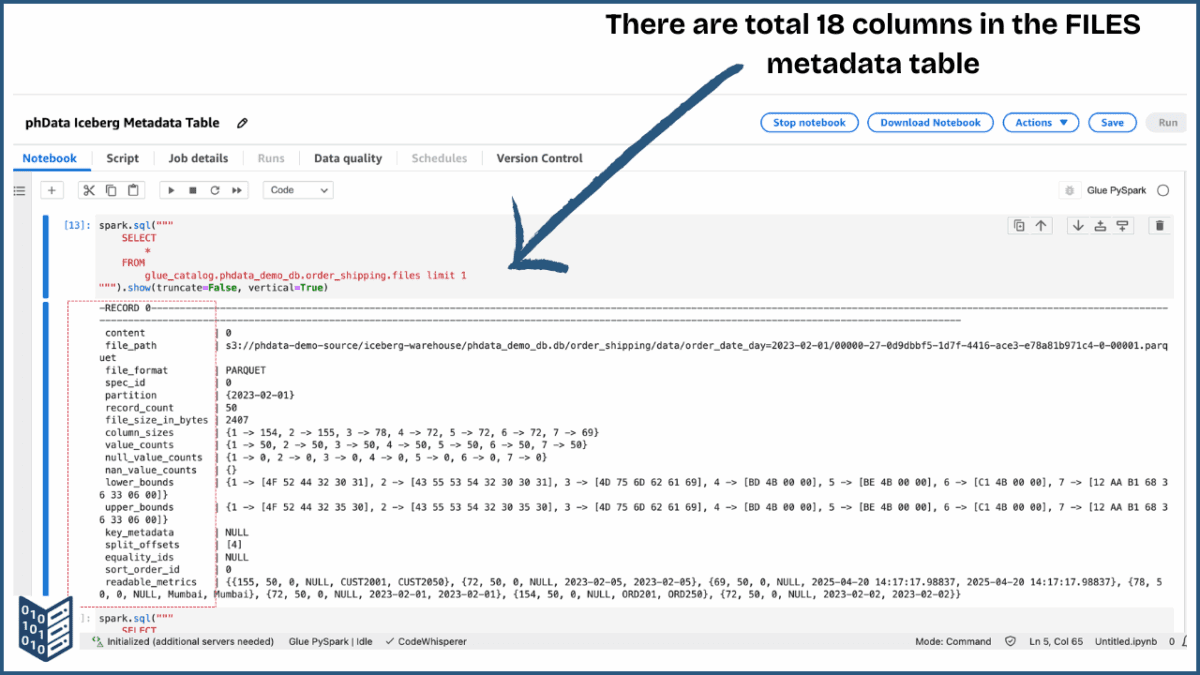
Task: Delete the cell using trash icon
Action: (1160, 225)
